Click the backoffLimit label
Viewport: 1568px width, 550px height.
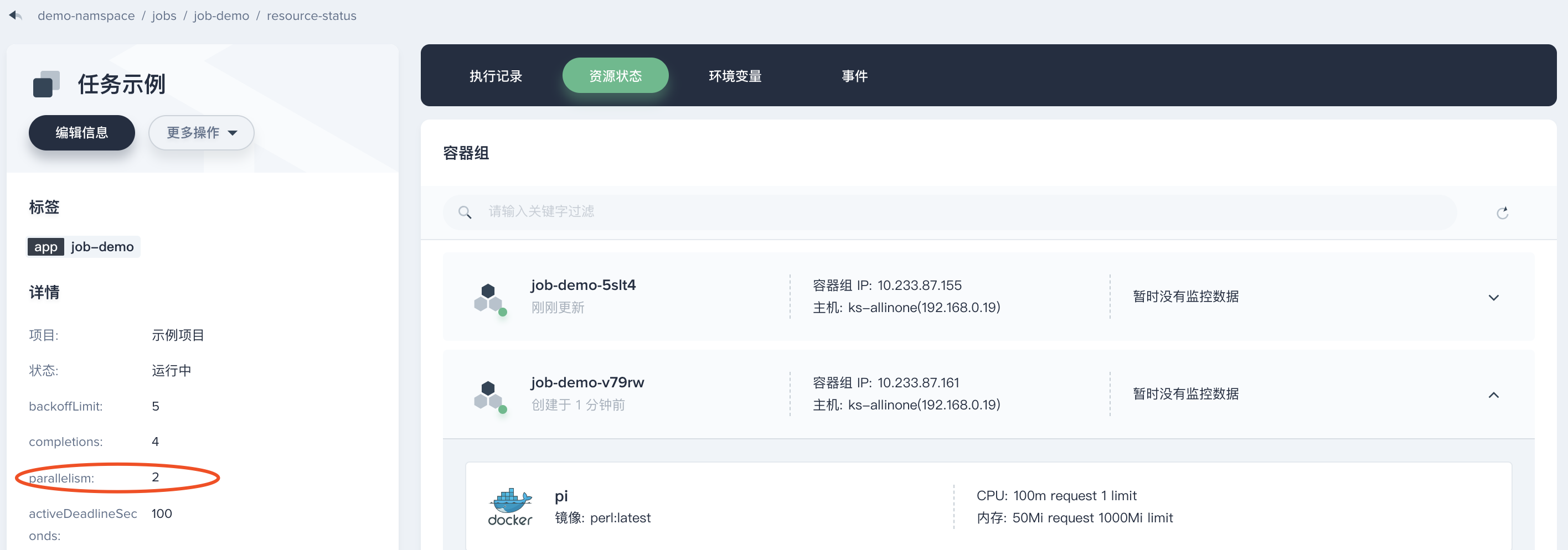pos(66,407)
